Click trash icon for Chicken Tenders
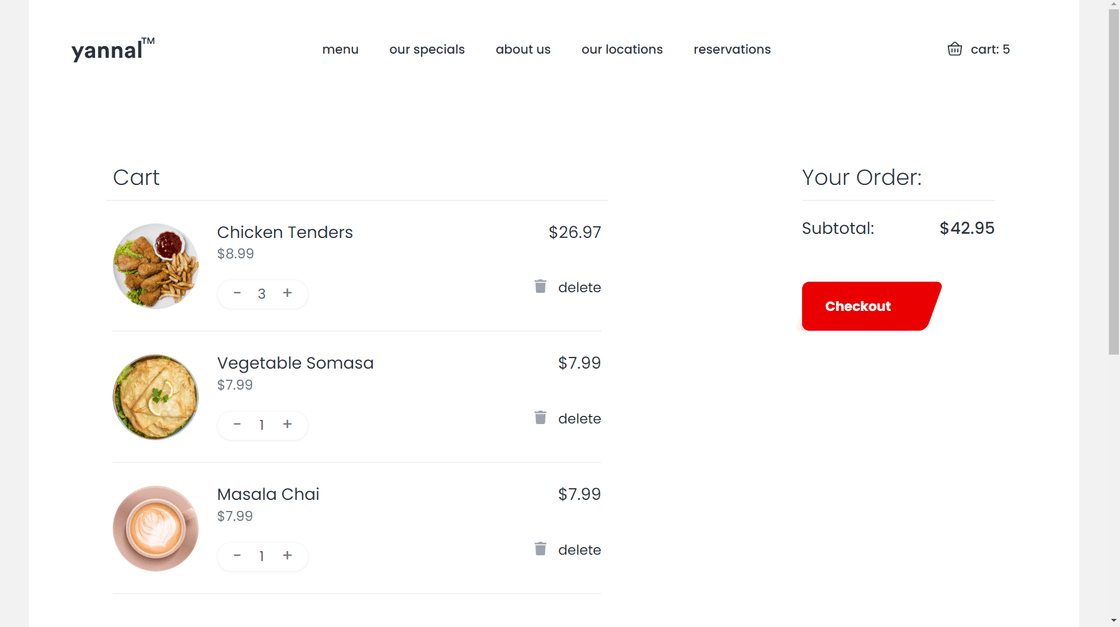Viewport: 1120px width, 627px height. (x=540, y=287)
